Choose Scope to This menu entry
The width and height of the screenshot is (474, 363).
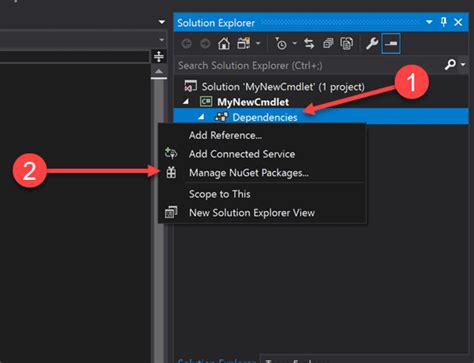coord(262,194)
